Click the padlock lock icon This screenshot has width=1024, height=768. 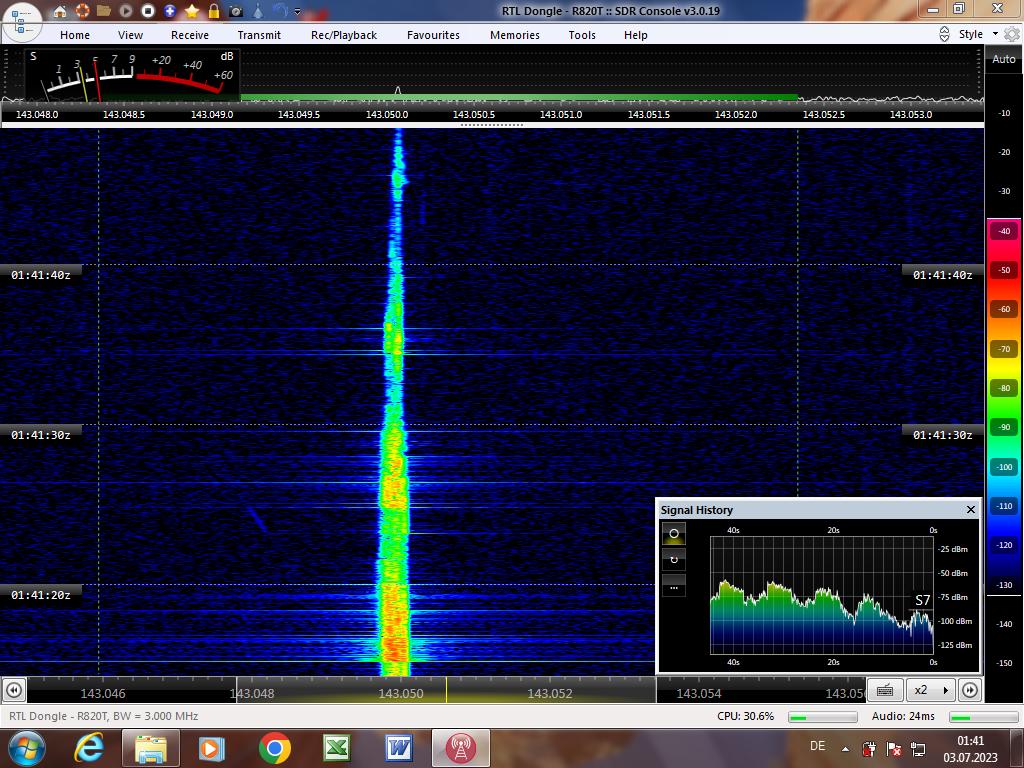point(214,10)
